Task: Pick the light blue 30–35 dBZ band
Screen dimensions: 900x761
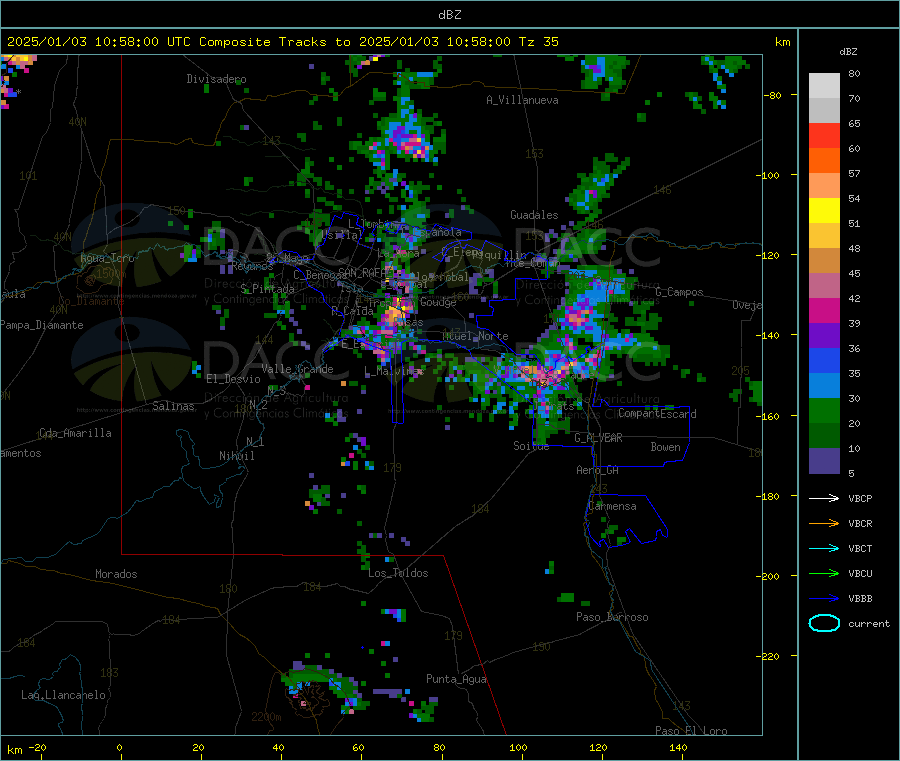Action: 824,386
